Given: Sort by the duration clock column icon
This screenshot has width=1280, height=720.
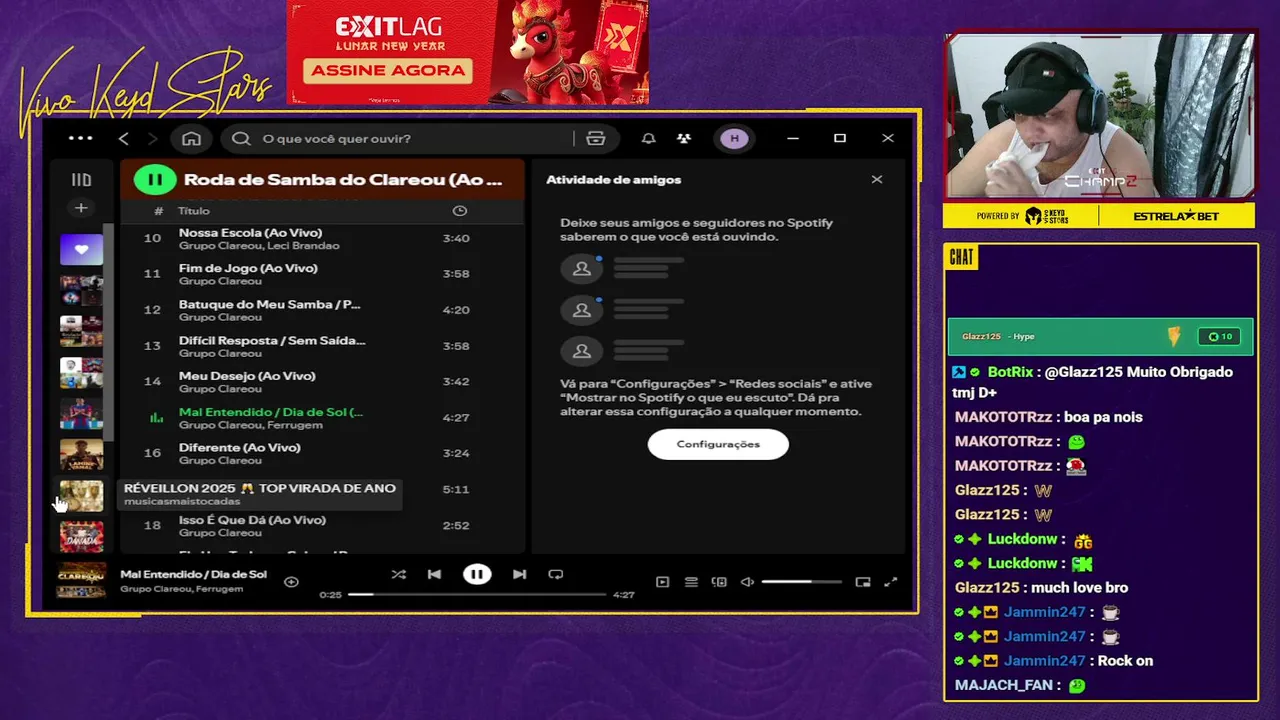Looking at the screenshot, I should (460, 211).
